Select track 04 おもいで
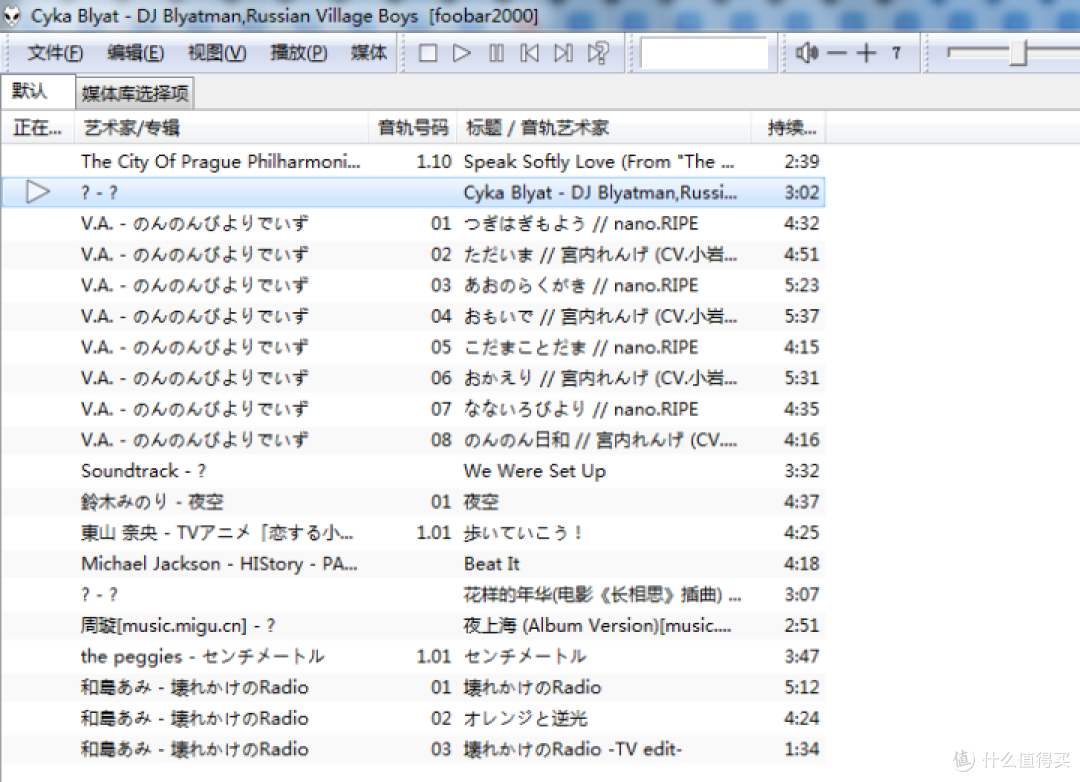 point(413,316)
